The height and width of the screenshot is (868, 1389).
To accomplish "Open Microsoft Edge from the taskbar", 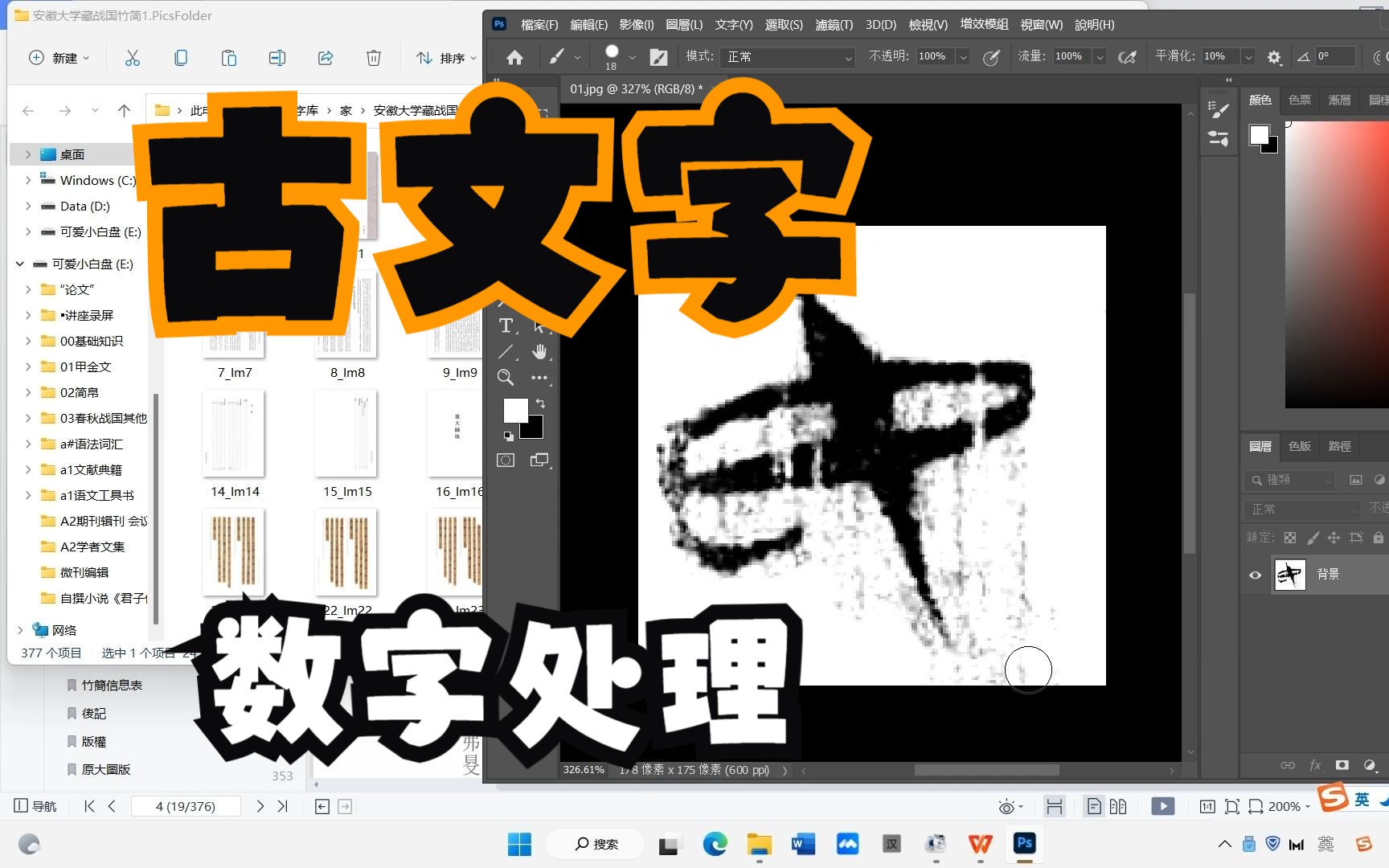I will [715, 844].
